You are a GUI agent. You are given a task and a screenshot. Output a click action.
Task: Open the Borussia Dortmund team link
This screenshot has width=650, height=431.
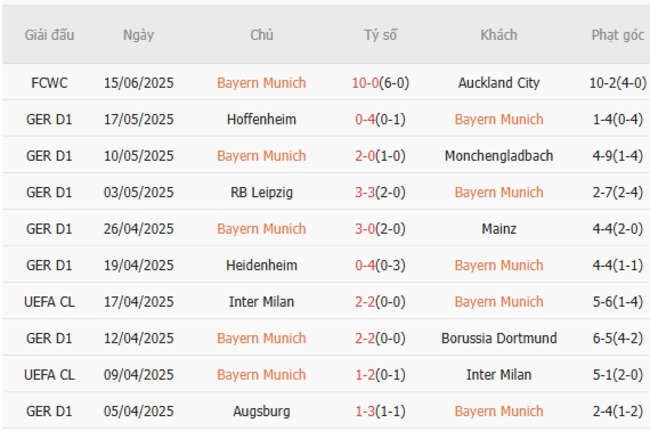[x=498, y=338]
